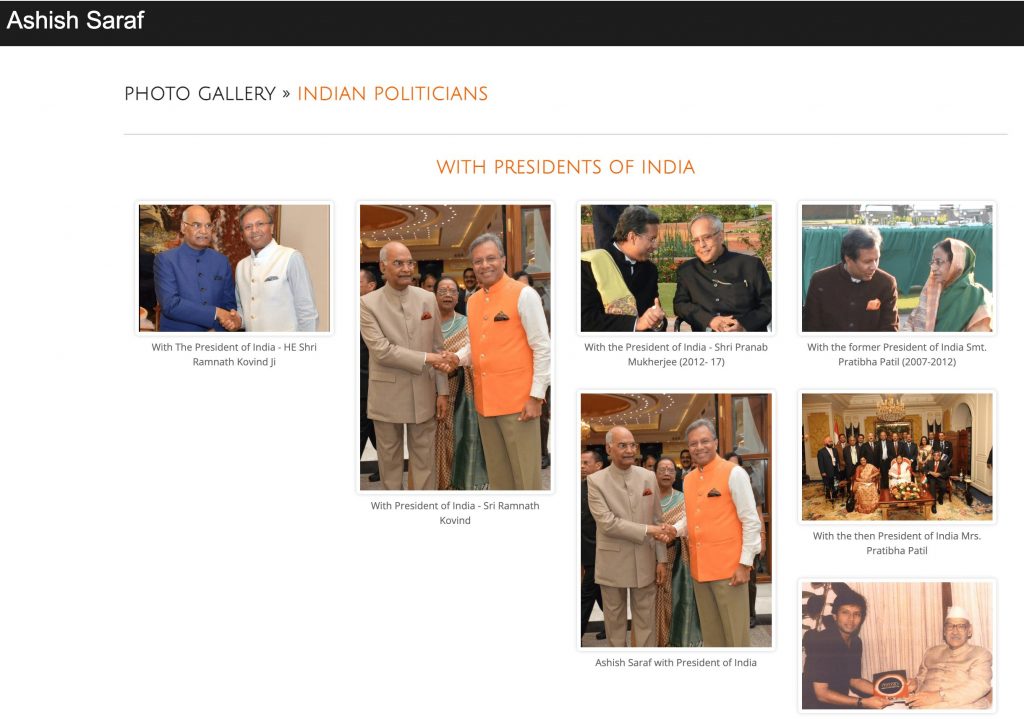
Task: Open photo of blue-jacket Ramnath Kovind handshake
Action: point(234,268)
